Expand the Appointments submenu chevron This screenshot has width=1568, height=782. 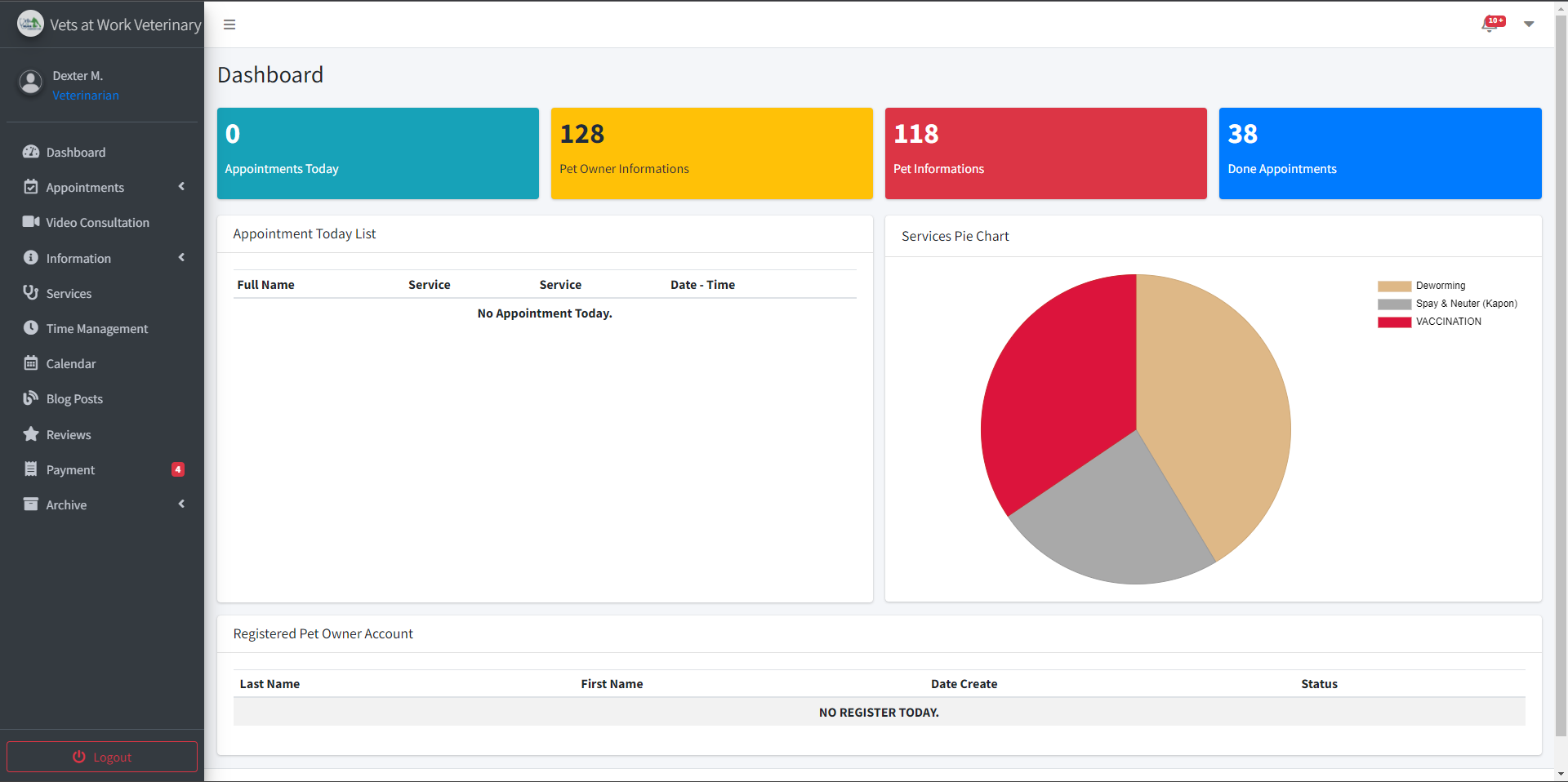point(181,187)
